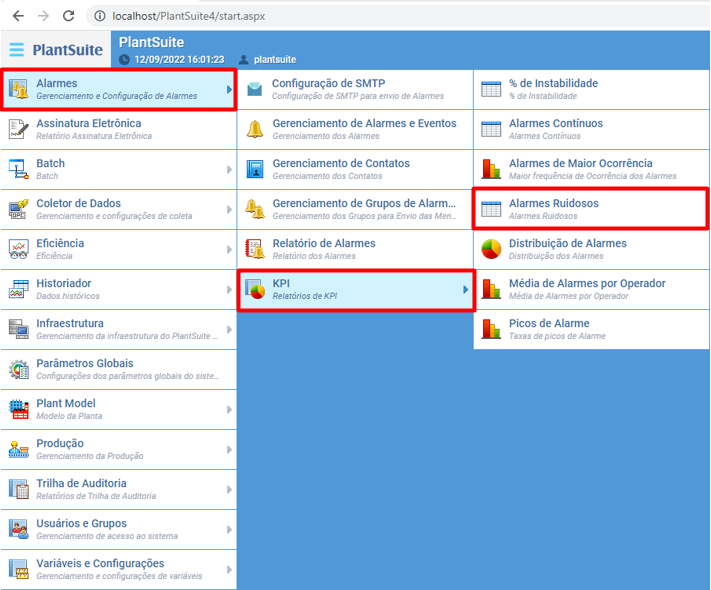Expand the Variáveis e Configurações submenu arrow

(x=229, y=570)
